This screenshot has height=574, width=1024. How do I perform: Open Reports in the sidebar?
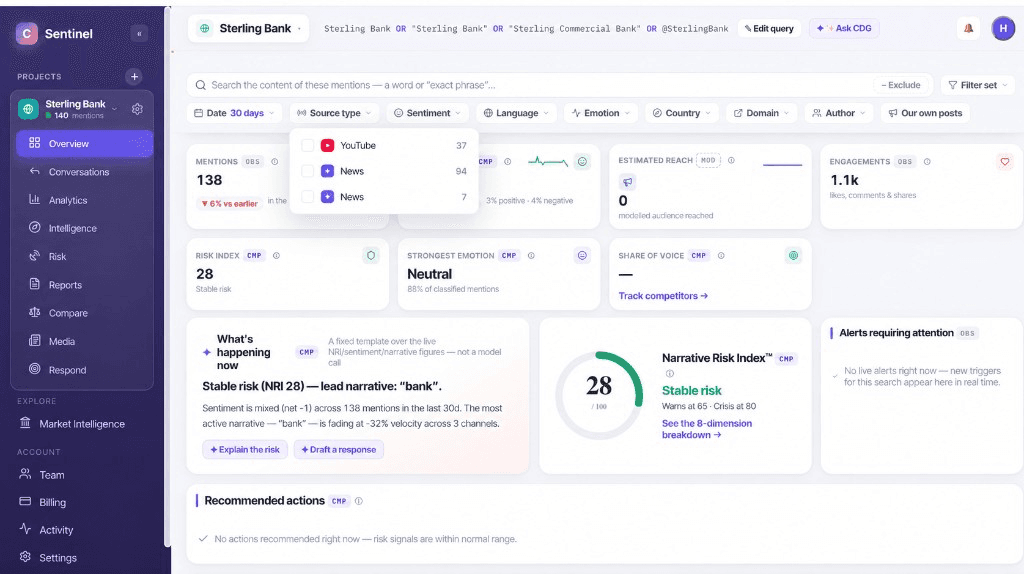coord(85,285)
